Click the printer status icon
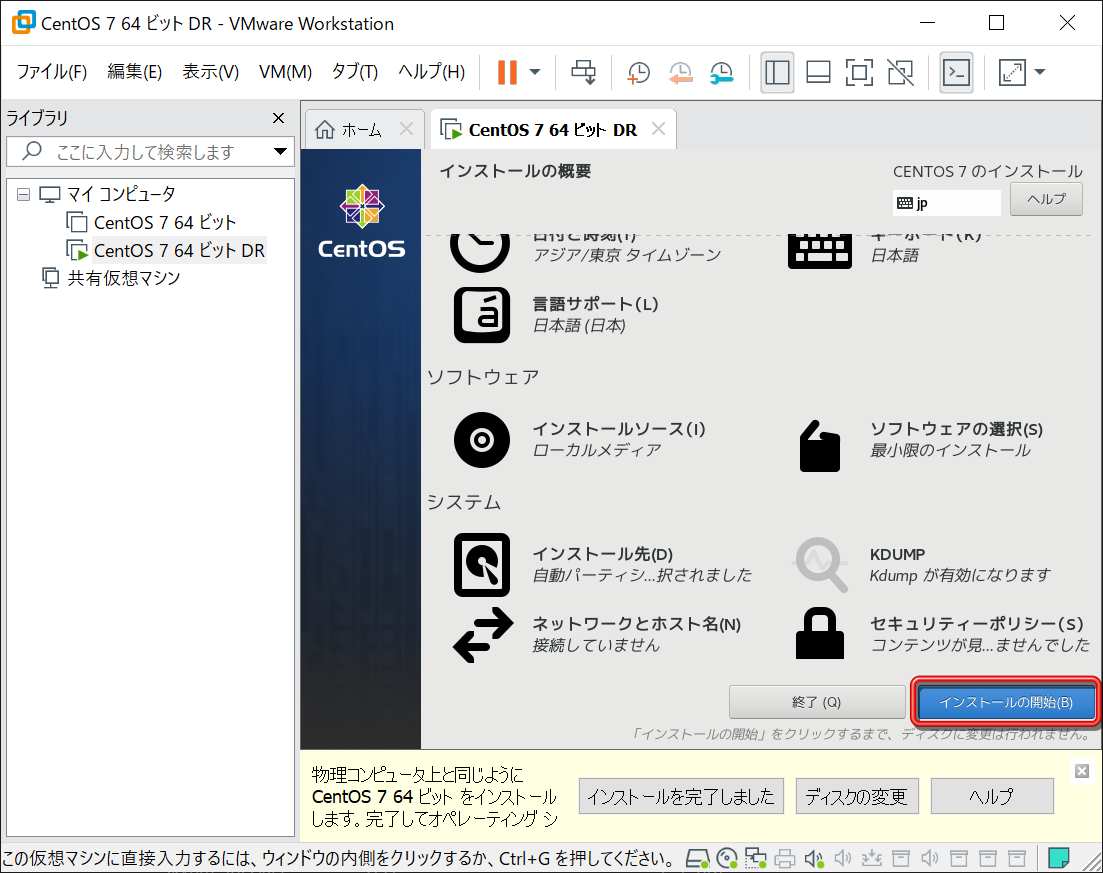Image resolution: width=1103 pixels, height=873 pixels. [784, 859]
